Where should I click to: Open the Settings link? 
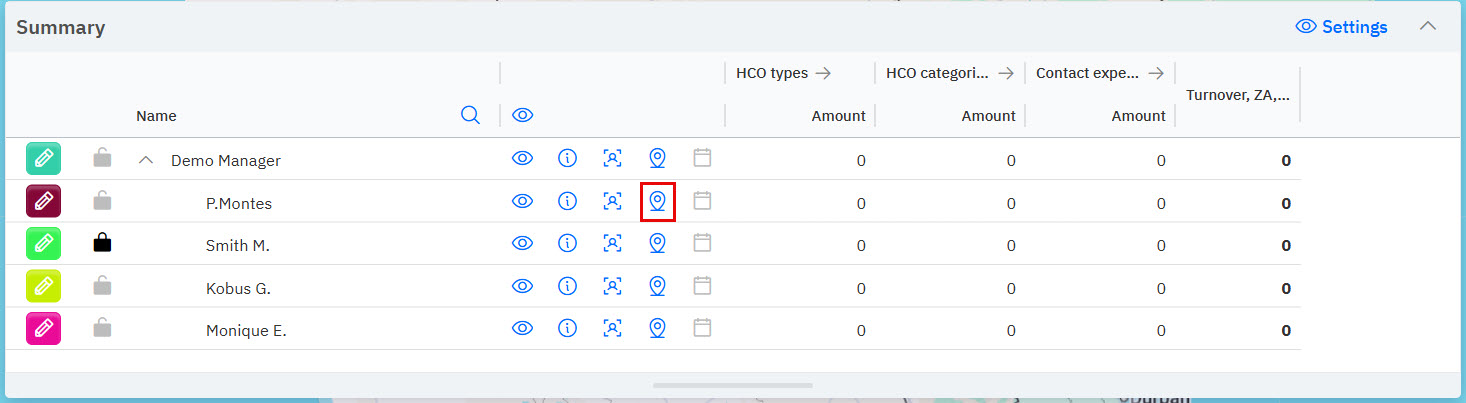tap(1342, 27)
